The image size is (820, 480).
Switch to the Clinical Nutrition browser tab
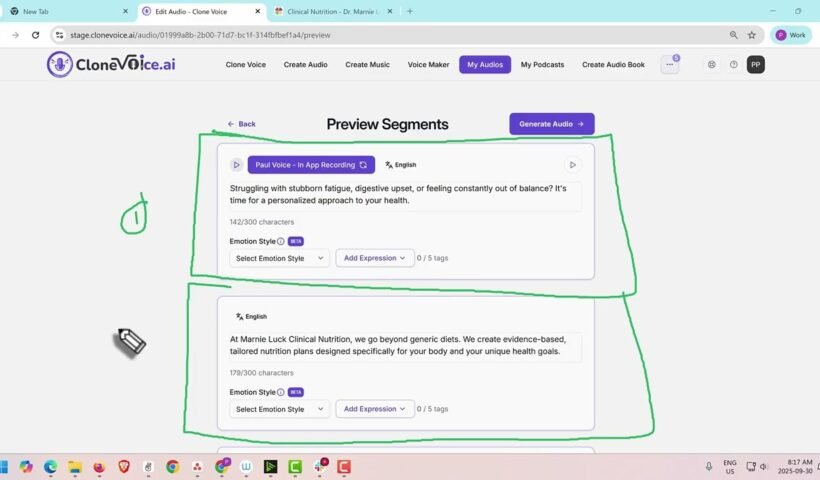click(325, 11)
